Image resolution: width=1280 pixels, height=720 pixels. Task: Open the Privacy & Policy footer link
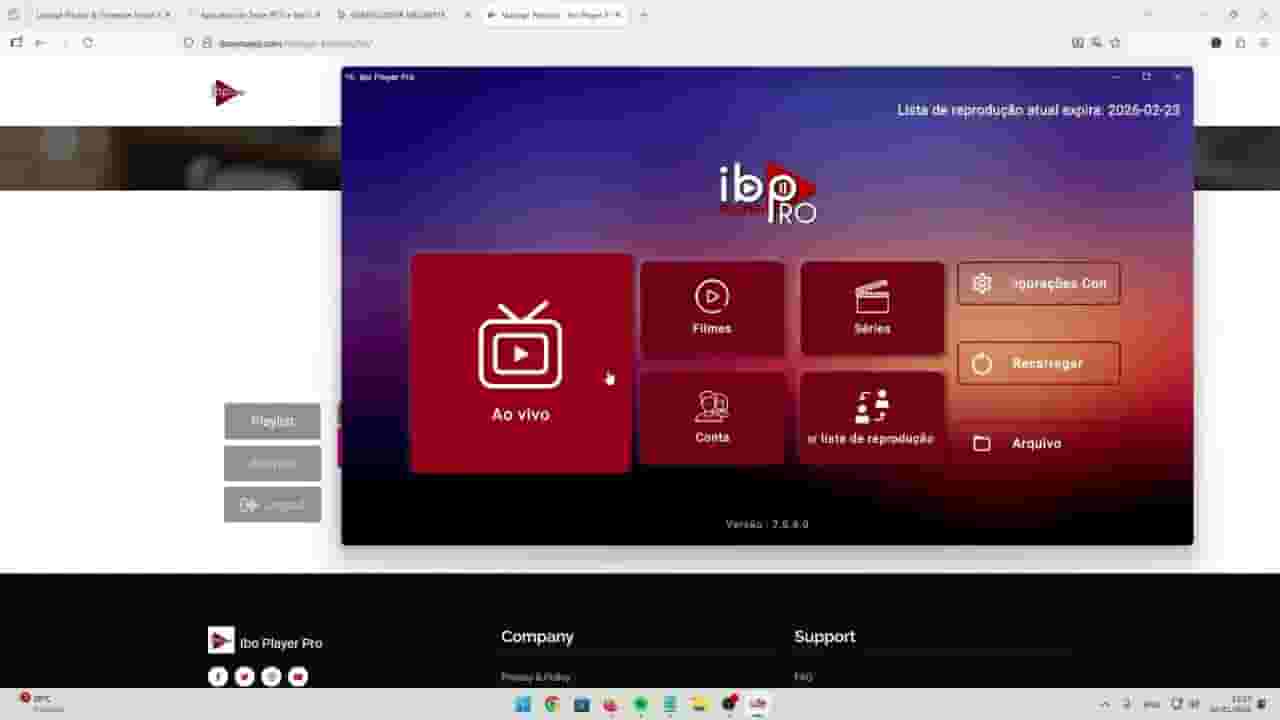[x=535, y=677]
